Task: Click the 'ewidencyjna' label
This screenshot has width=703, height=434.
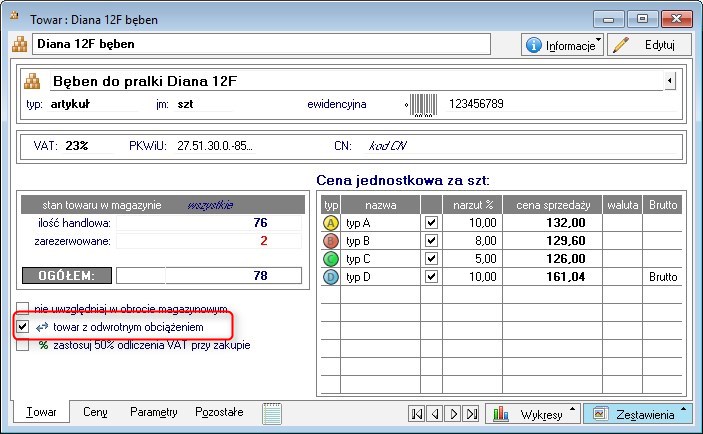Action: [337, 104]
